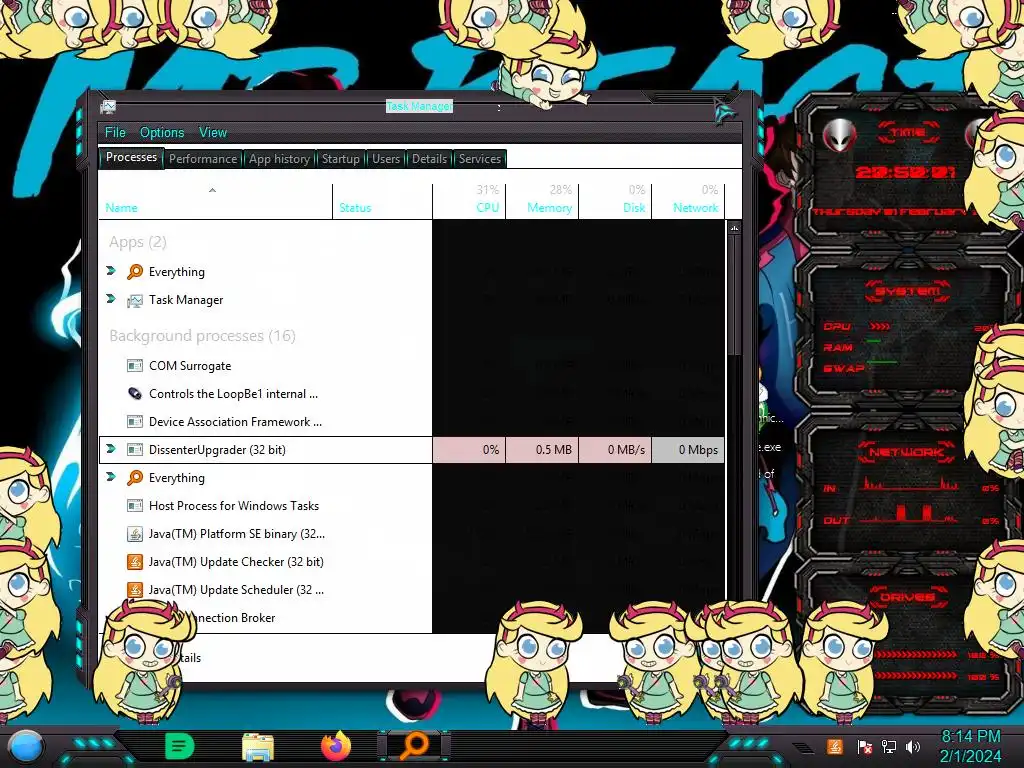Click the Task Manager title bar icon

(x=108, y=106)
